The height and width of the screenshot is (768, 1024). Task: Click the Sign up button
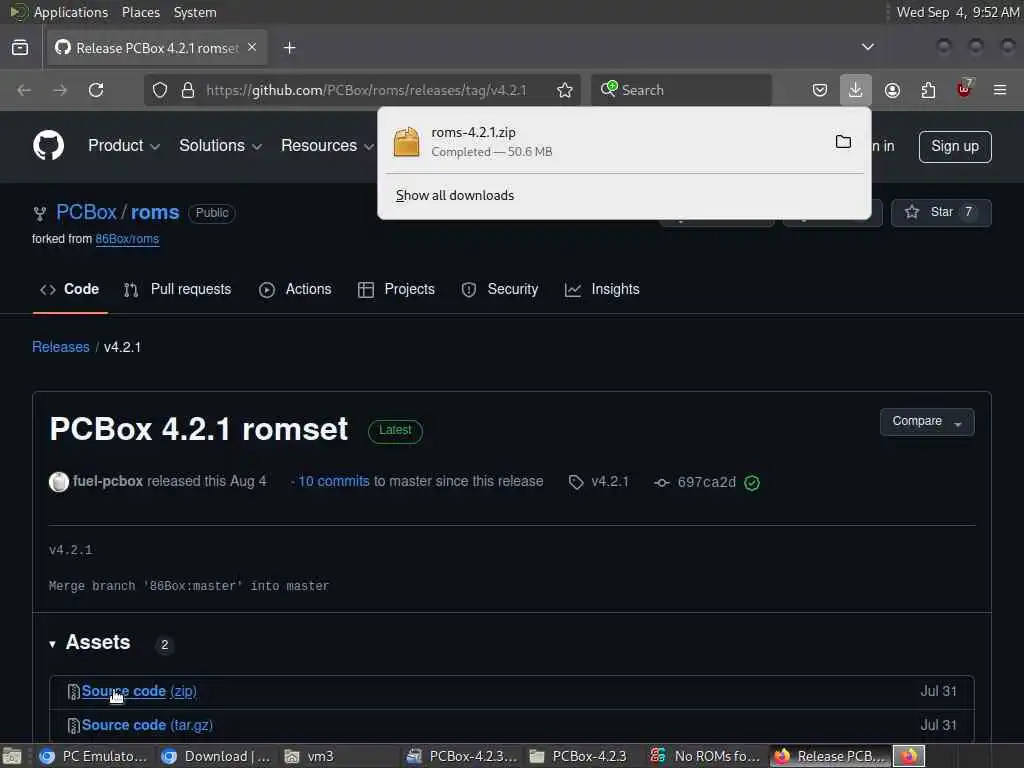tap(955, 146)
